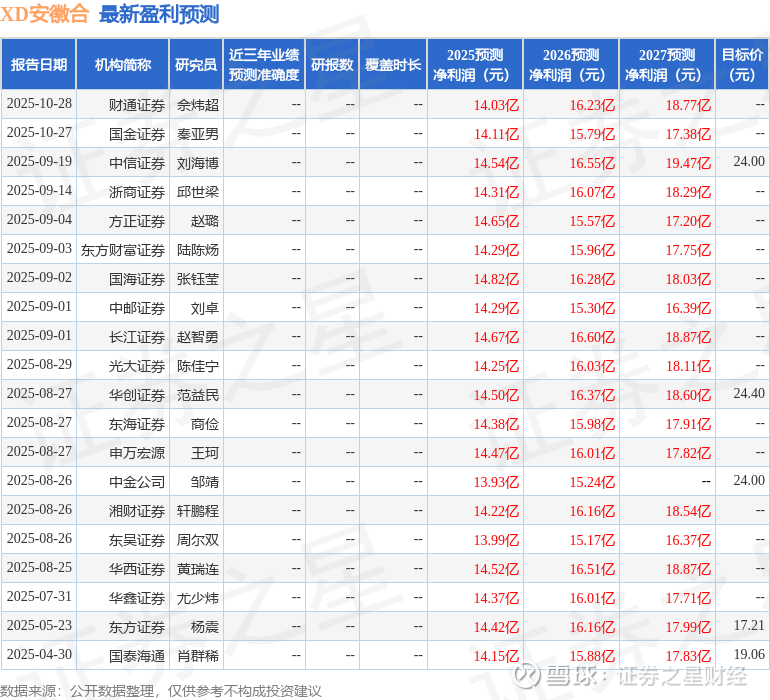Click the 19.47亿 profit value
Viewport: 770px width, 700px height.
pos(688,163)
